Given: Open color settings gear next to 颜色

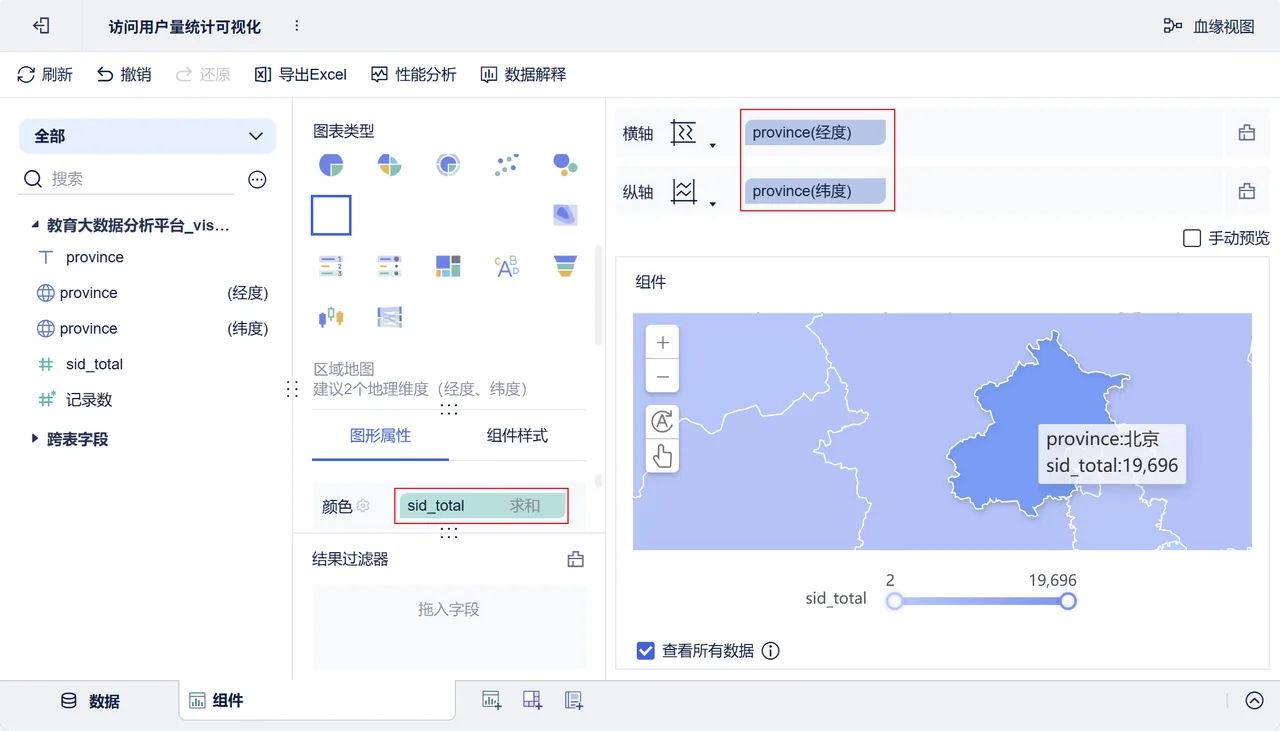Looking at the screenshot, I should tap(364, 506).
